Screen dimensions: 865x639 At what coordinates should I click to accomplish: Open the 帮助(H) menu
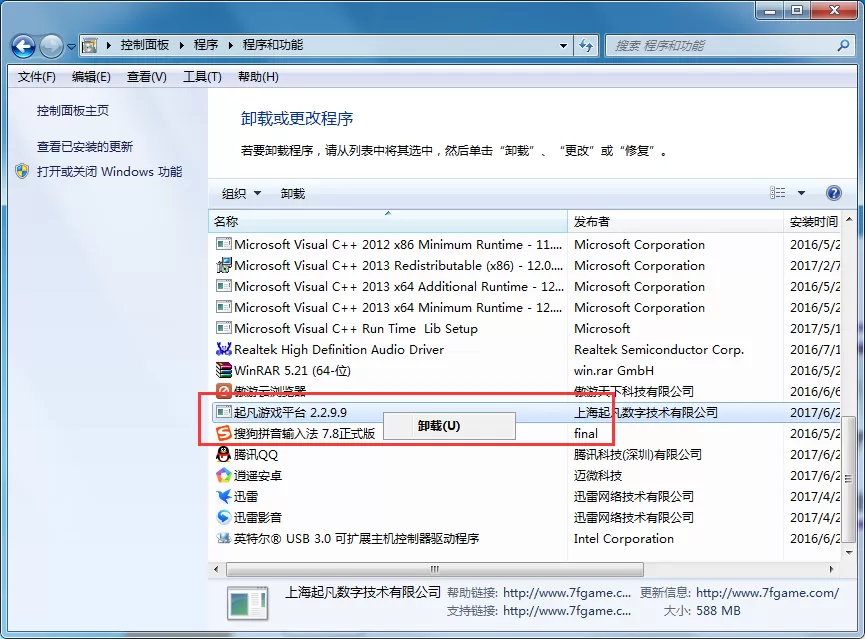[x=258, y=77]
